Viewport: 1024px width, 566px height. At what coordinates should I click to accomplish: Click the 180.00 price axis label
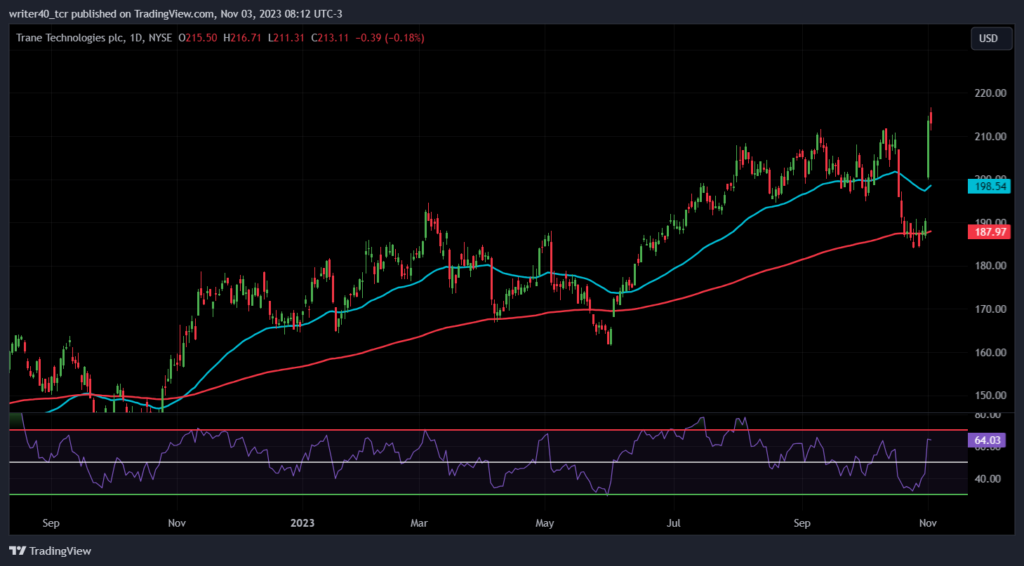(990, 266)
